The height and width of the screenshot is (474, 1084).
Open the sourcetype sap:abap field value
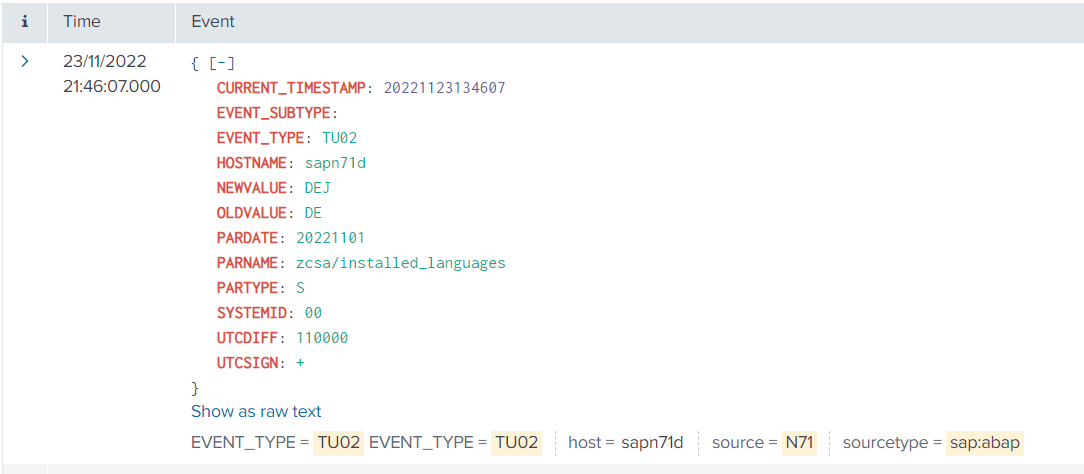985,442
